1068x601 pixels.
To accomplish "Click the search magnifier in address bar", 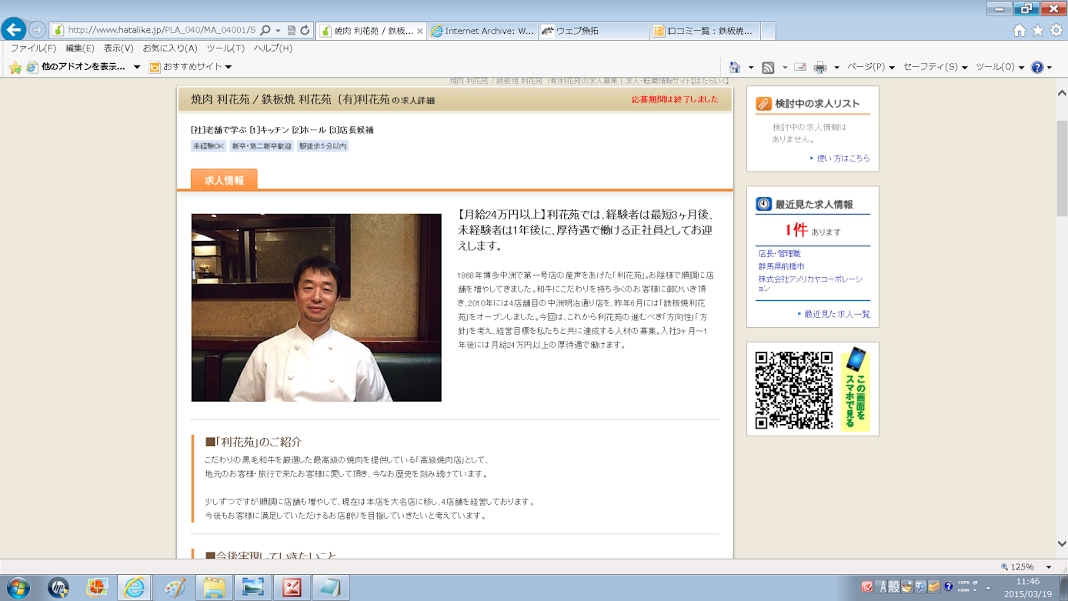I will (x=265, y=31).
